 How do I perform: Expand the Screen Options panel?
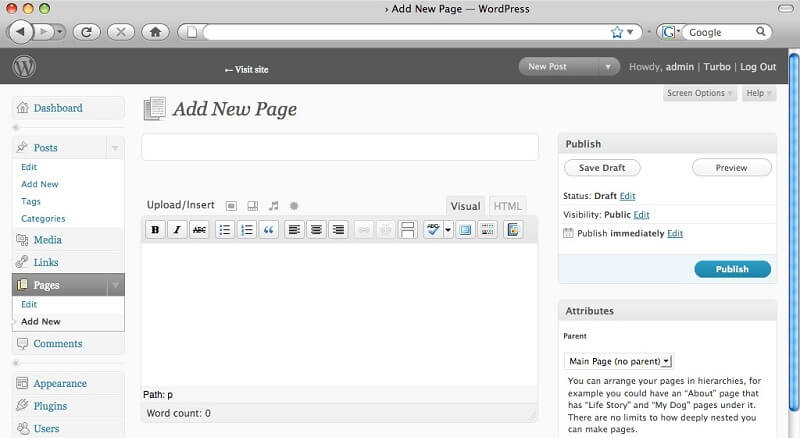coord(699,93)
